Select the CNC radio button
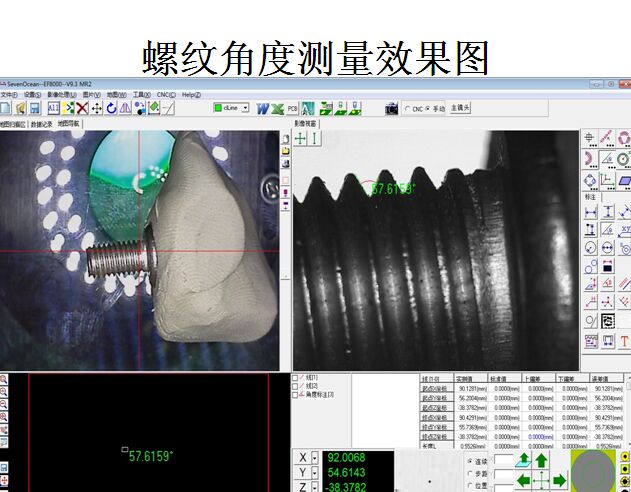 pyautogui.click(x=407, y=108)
